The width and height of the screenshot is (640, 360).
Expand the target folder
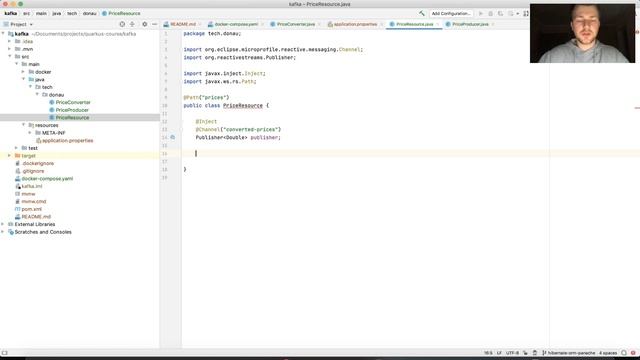pyautogui.click(x=10, y=156)
